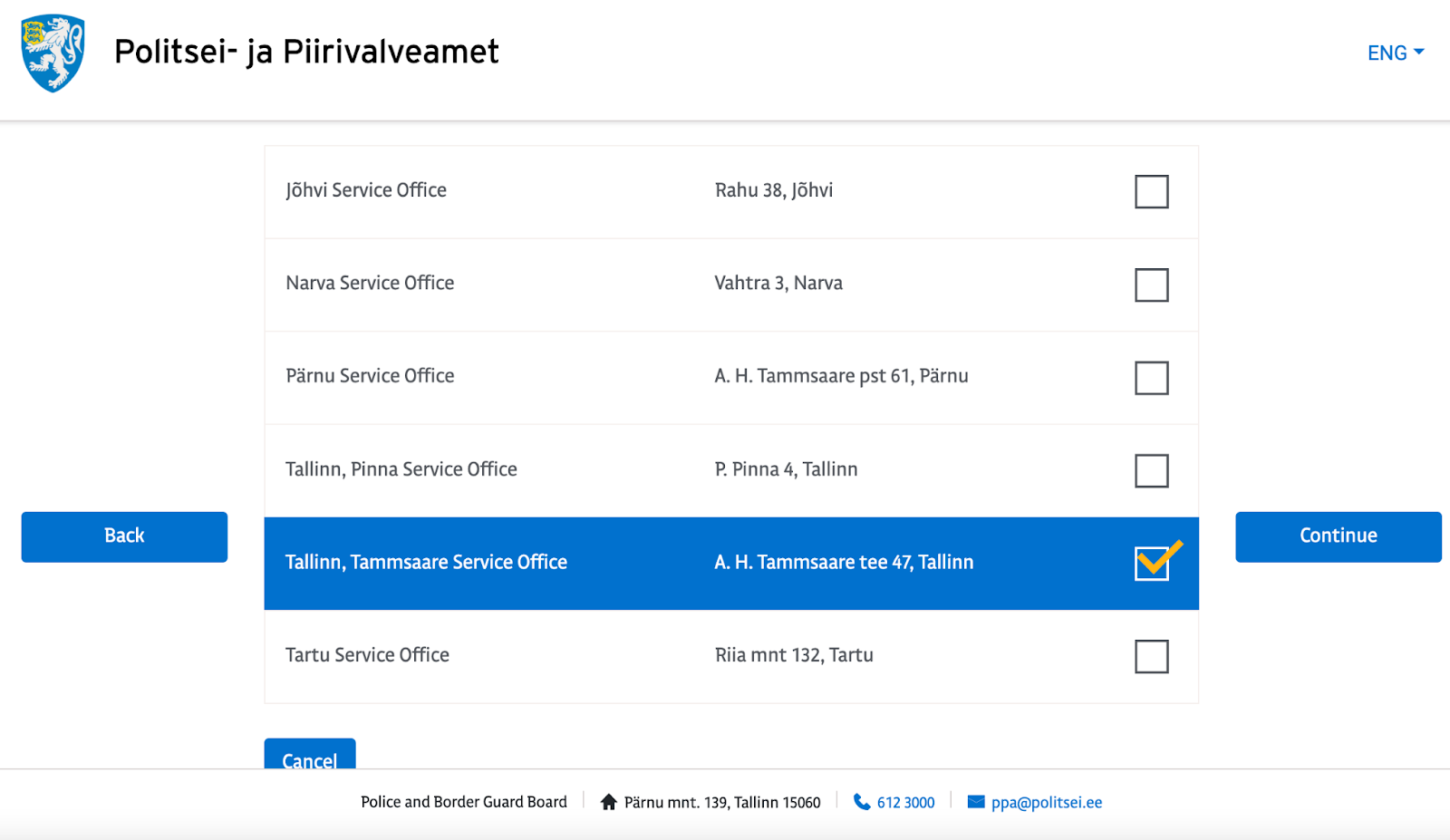Click the home icon in the footer
1450x840 pixels.
coord(609,802)
